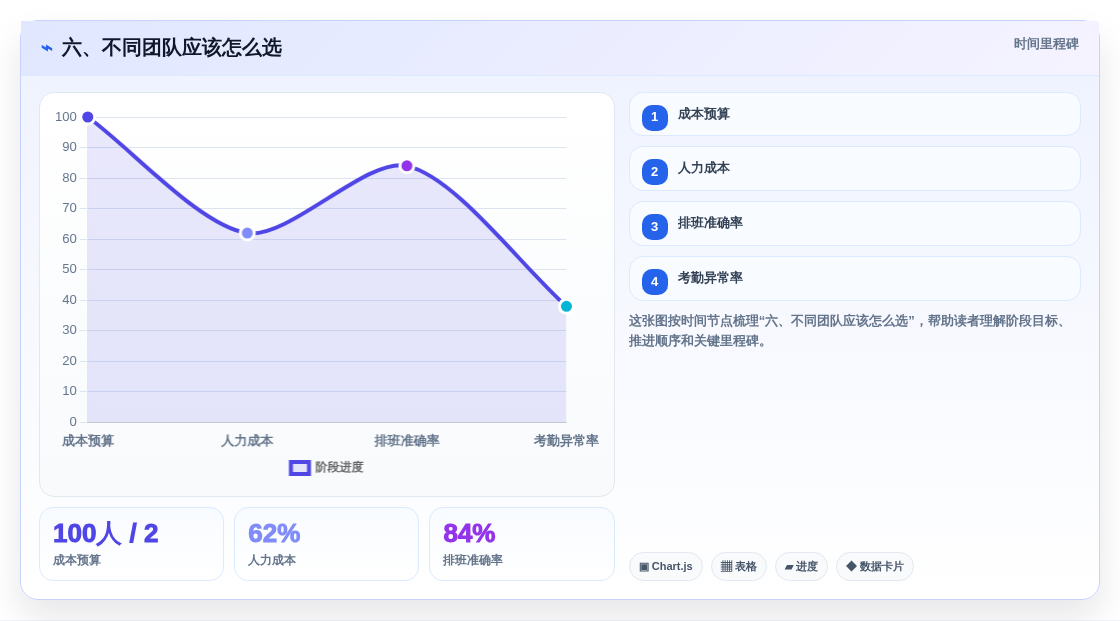
Task: Open the Chart.js tag
Action: tap(666, 567)
